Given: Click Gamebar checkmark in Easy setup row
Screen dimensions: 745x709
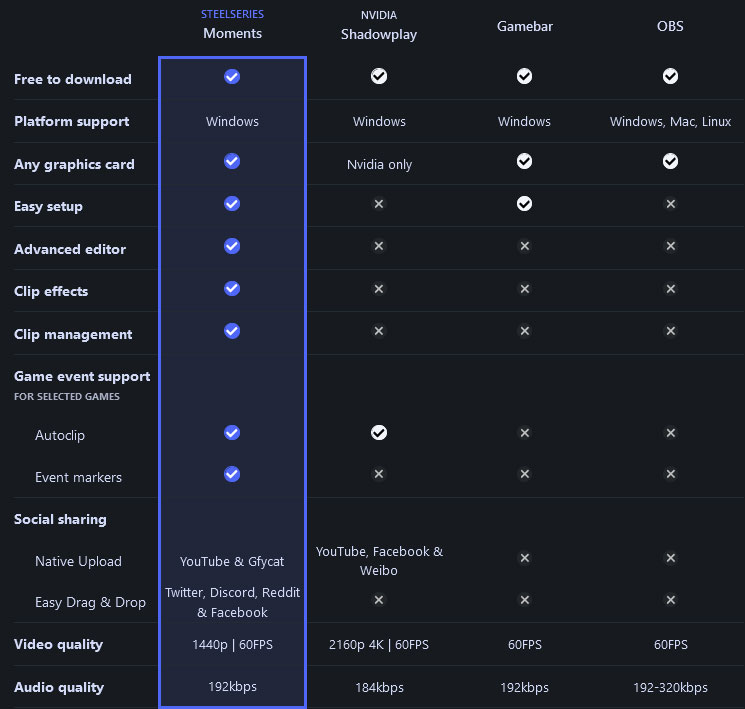Looking at the screenshot, I should pyautogui.click(x=524, y=203).
